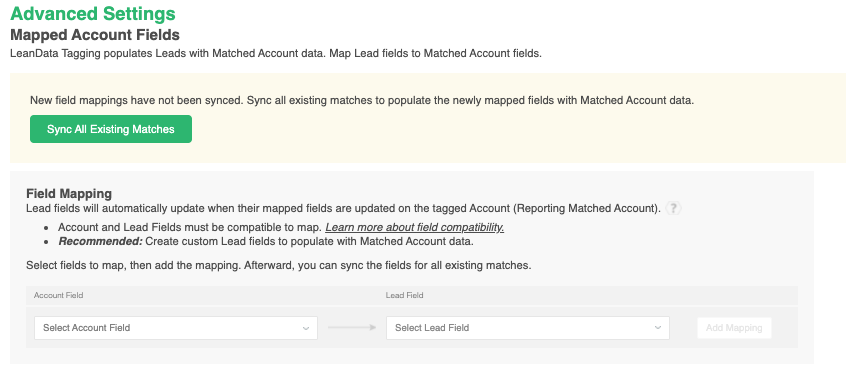Click the Add Mapping button
The width and height of the screenshot is (855, 374).
click(x=734, y=328)
